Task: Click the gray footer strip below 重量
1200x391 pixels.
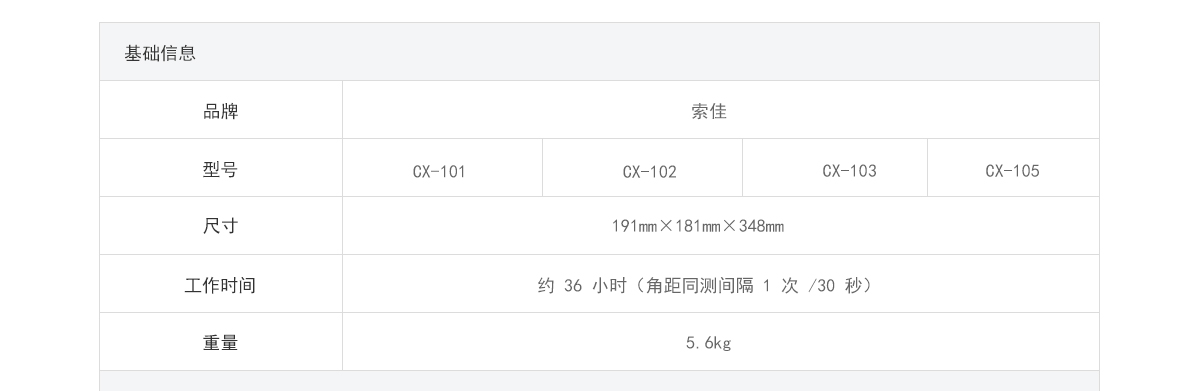Action: point(599,381)
